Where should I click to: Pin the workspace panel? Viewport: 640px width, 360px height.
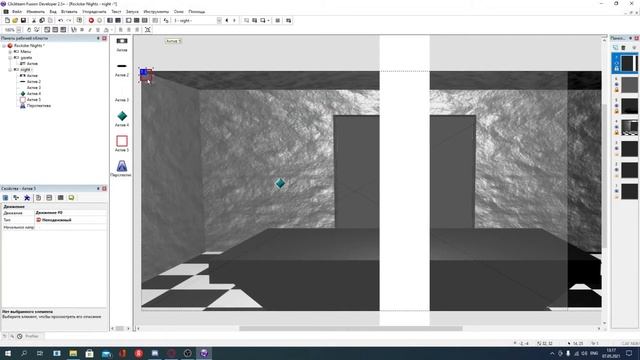pyautogui.click(x=98, y=38)
